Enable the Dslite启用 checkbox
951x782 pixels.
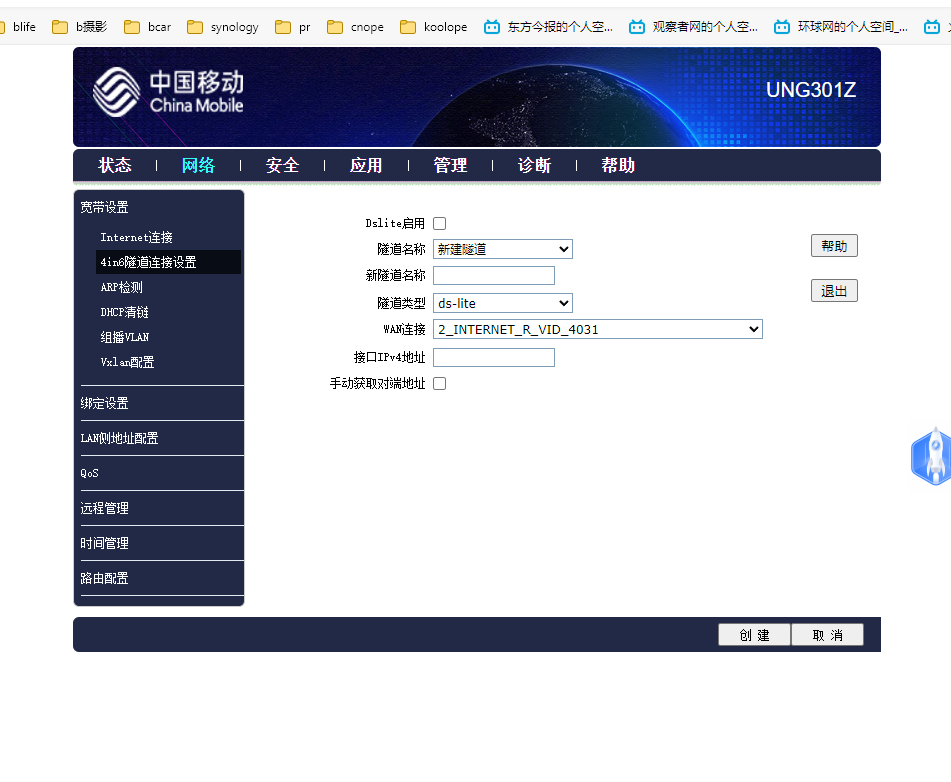[x=439, y=224]
